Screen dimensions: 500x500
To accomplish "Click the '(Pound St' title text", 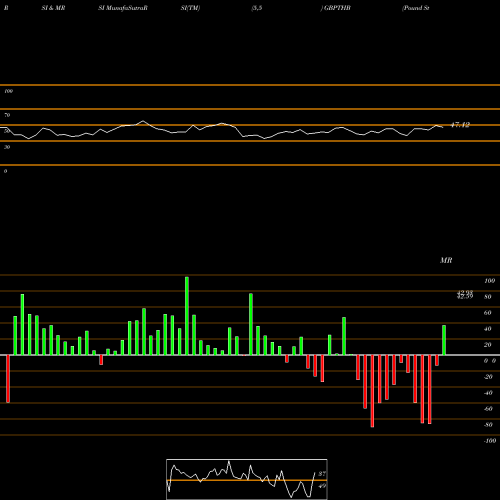I will pos(415,8).
